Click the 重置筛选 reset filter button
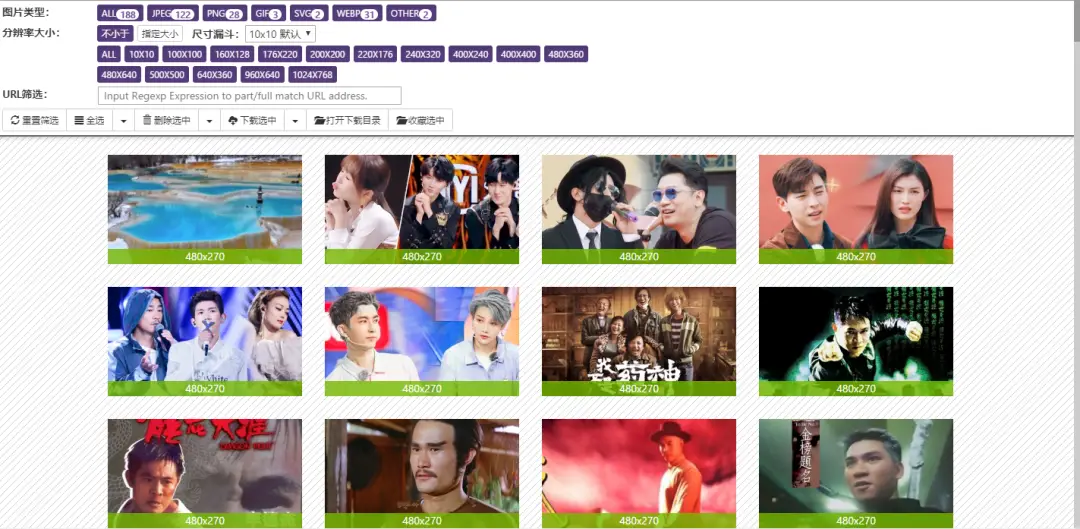 [34, 120]
